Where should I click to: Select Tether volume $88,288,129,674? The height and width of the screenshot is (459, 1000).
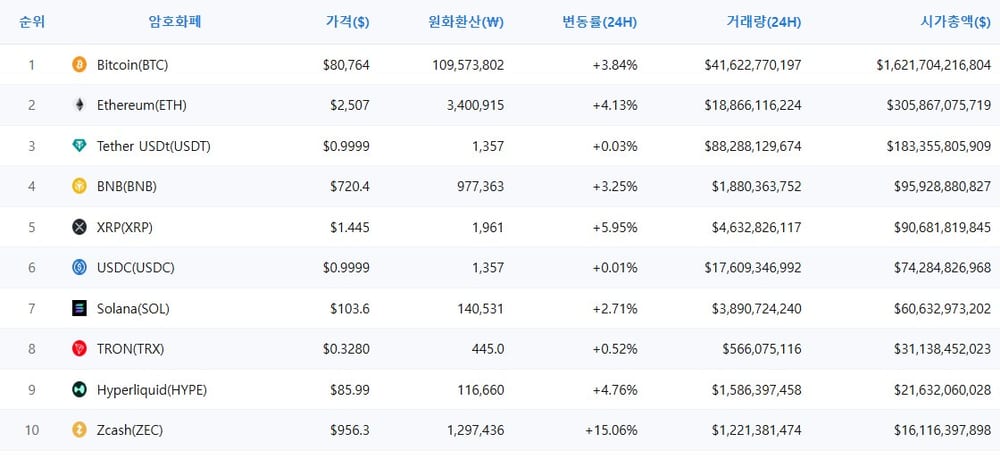753,146
